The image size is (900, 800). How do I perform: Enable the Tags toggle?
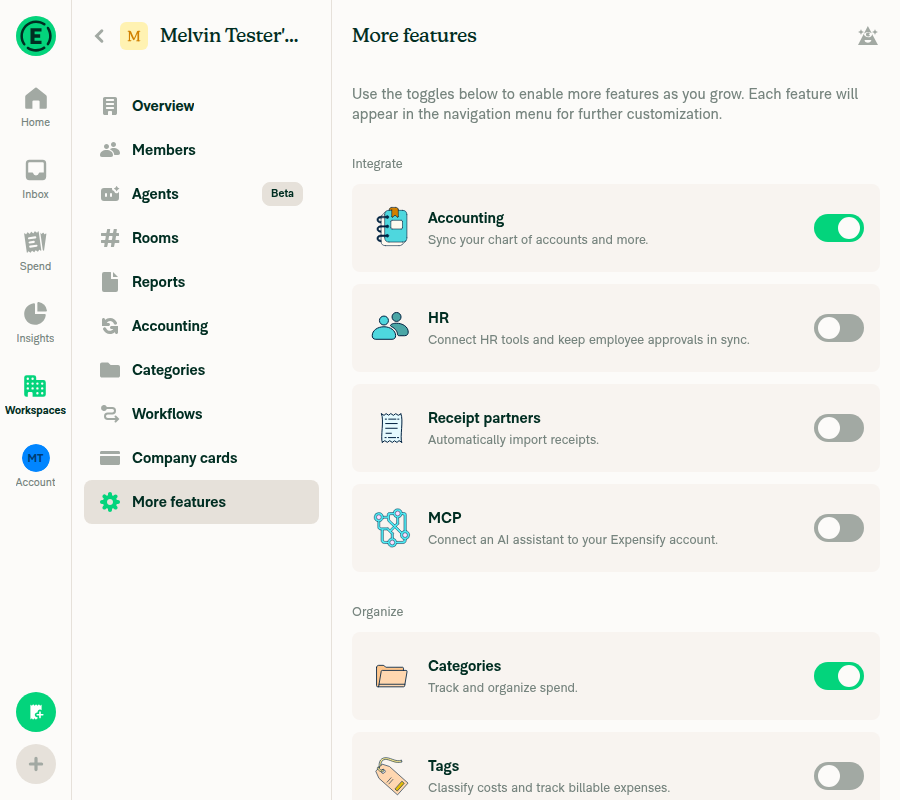point(839,776)
